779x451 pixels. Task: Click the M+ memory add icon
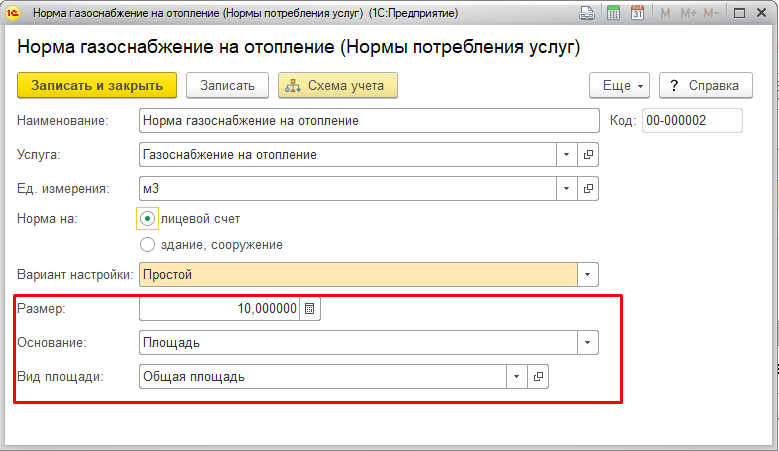pyautogui.click(x=689, y=13)
